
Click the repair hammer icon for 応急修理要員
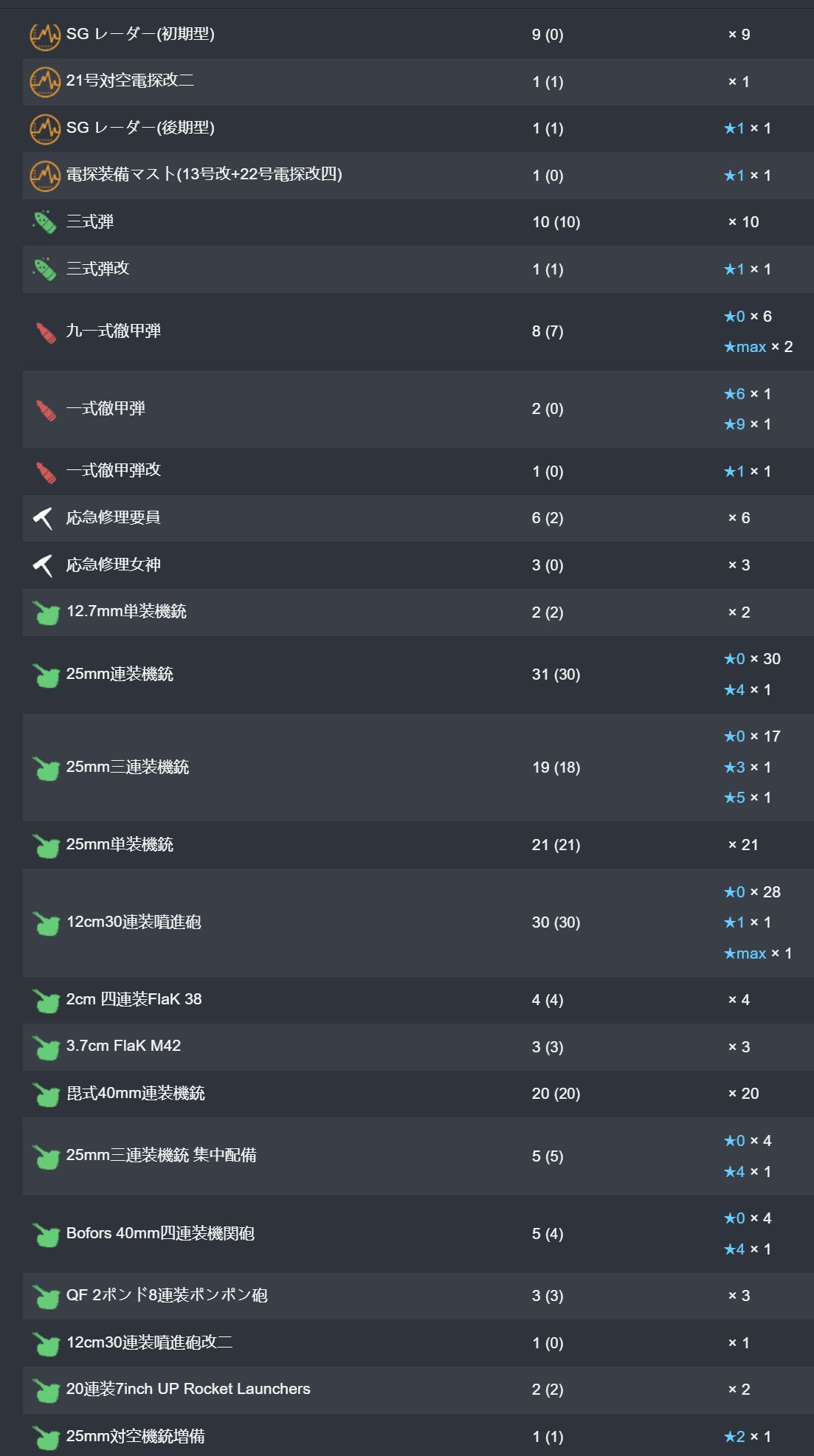pyautogui.click(x=44, y=518)
